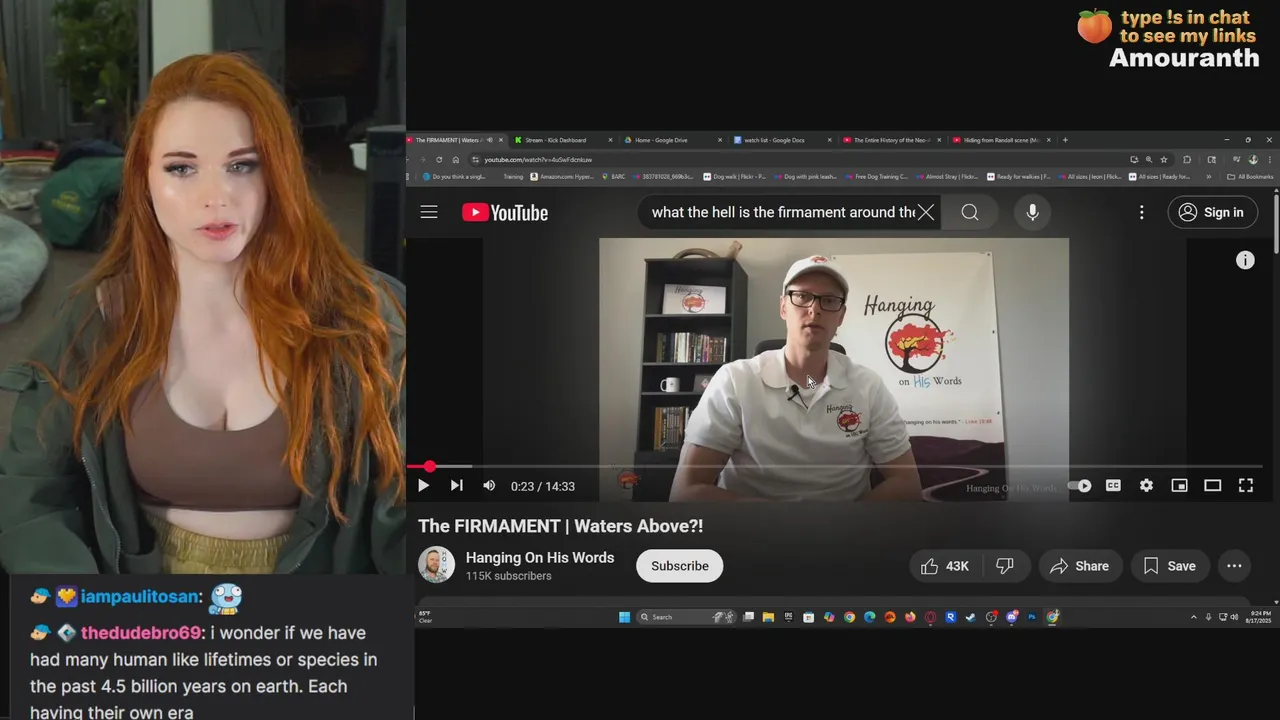Like the video with 43K likes

coord(945,566)
